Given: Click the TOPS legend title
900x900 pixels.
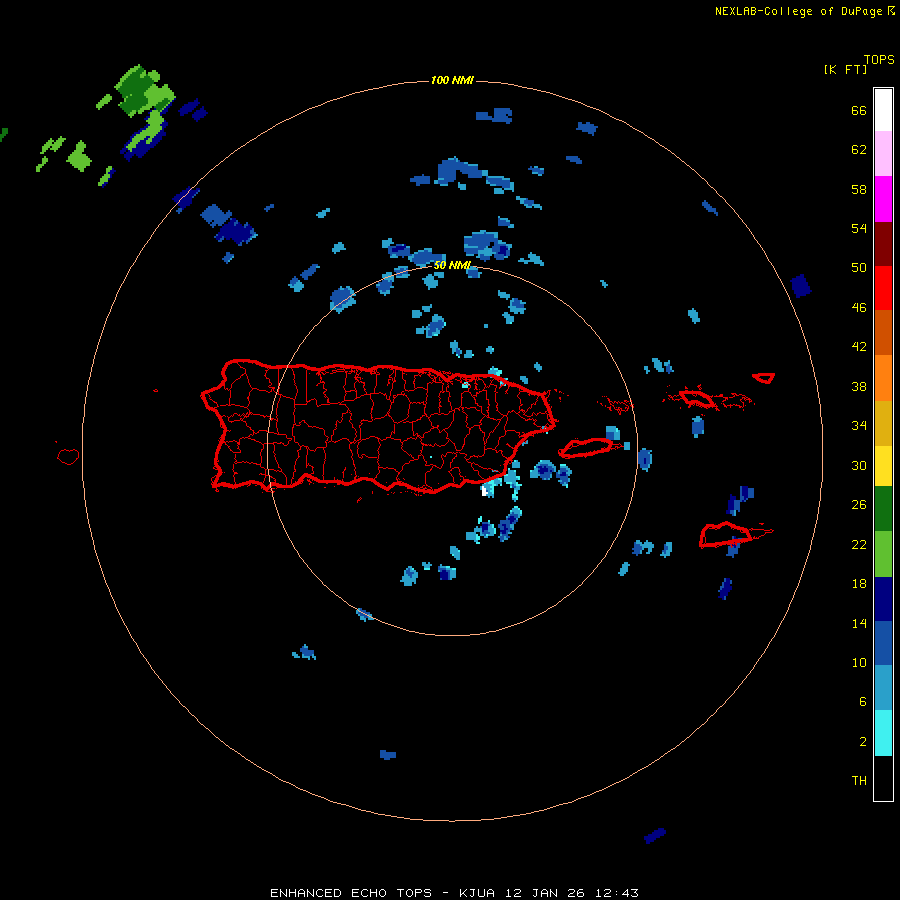Looking at the screenshot, I should tap(879, 59).
